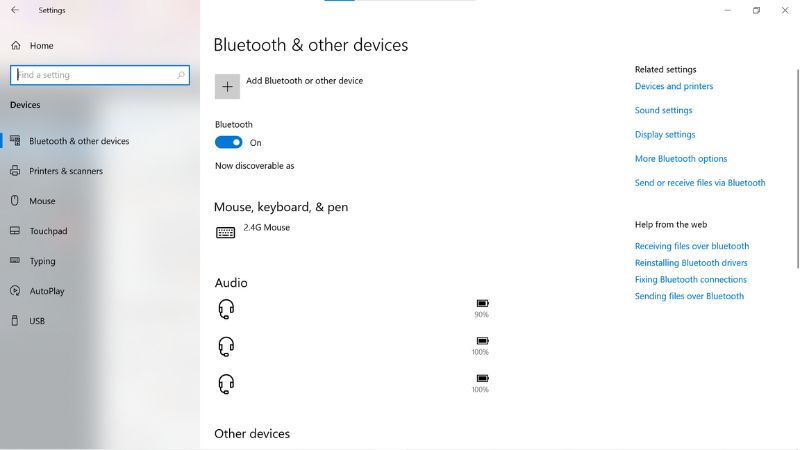The image size is (800, 450).
Task: Select the last headset device in Audio list
Action: (x=352, y=384)
